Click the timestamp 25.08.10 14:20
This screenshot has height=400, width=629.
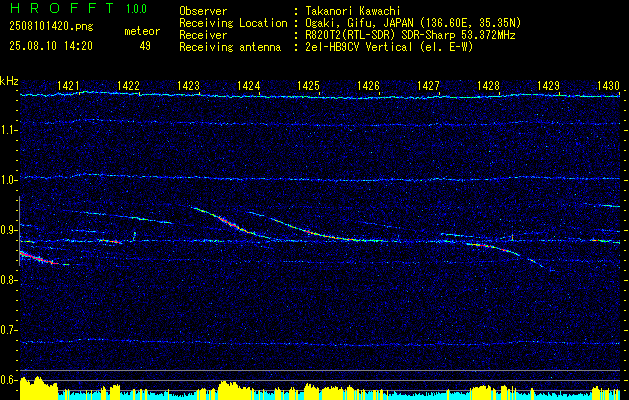(x=51, y=46)
